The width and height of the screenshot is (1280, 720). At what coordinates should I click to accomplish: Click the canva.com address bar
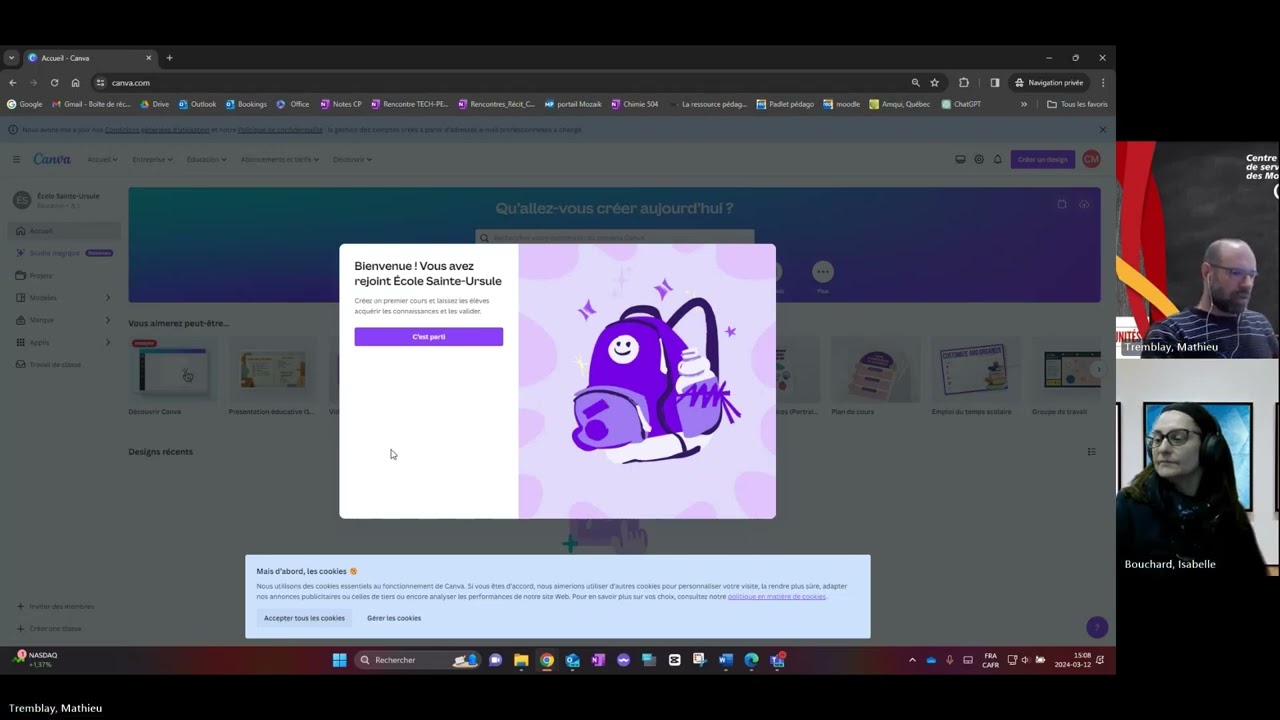tap(500, 83)
